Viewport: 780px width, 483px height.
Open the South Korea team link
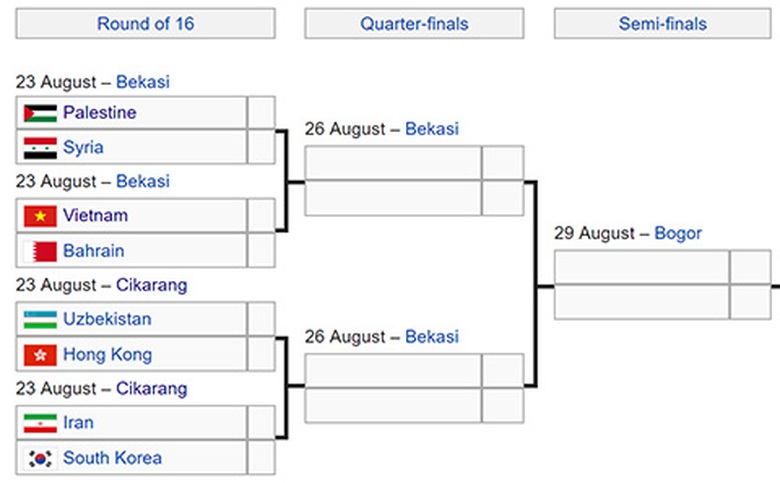click(112, 458)
